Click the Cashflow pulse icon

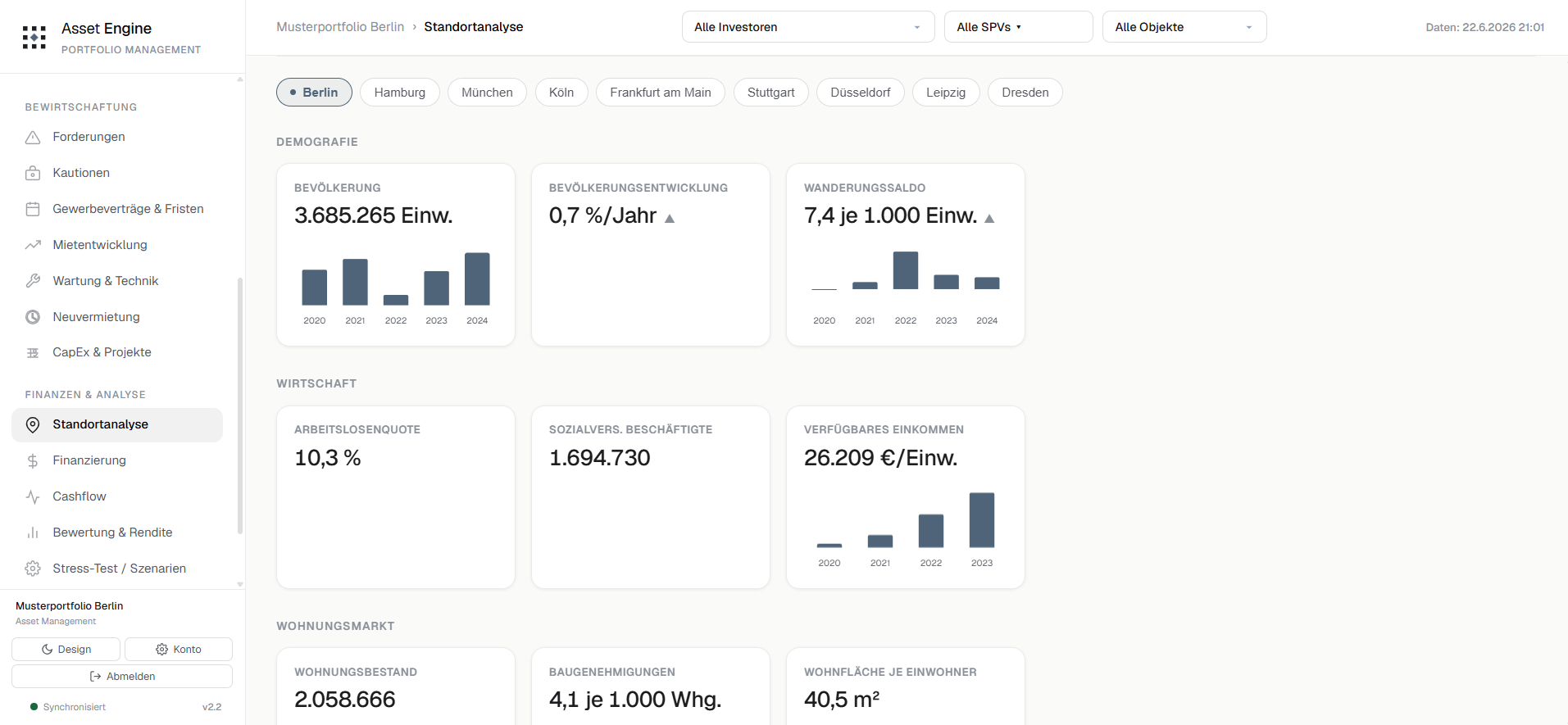click(x=33, y=496)
